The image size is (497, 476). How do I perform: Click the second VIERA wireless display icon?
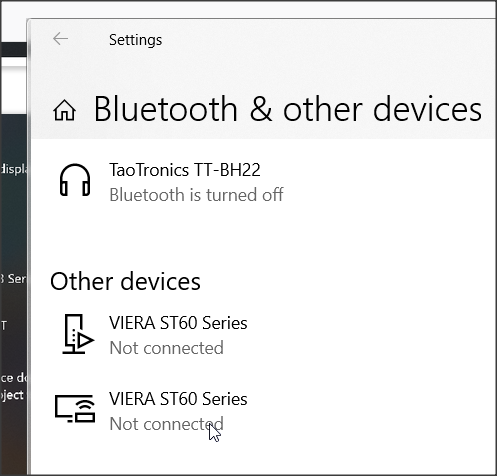click(75, 409)
